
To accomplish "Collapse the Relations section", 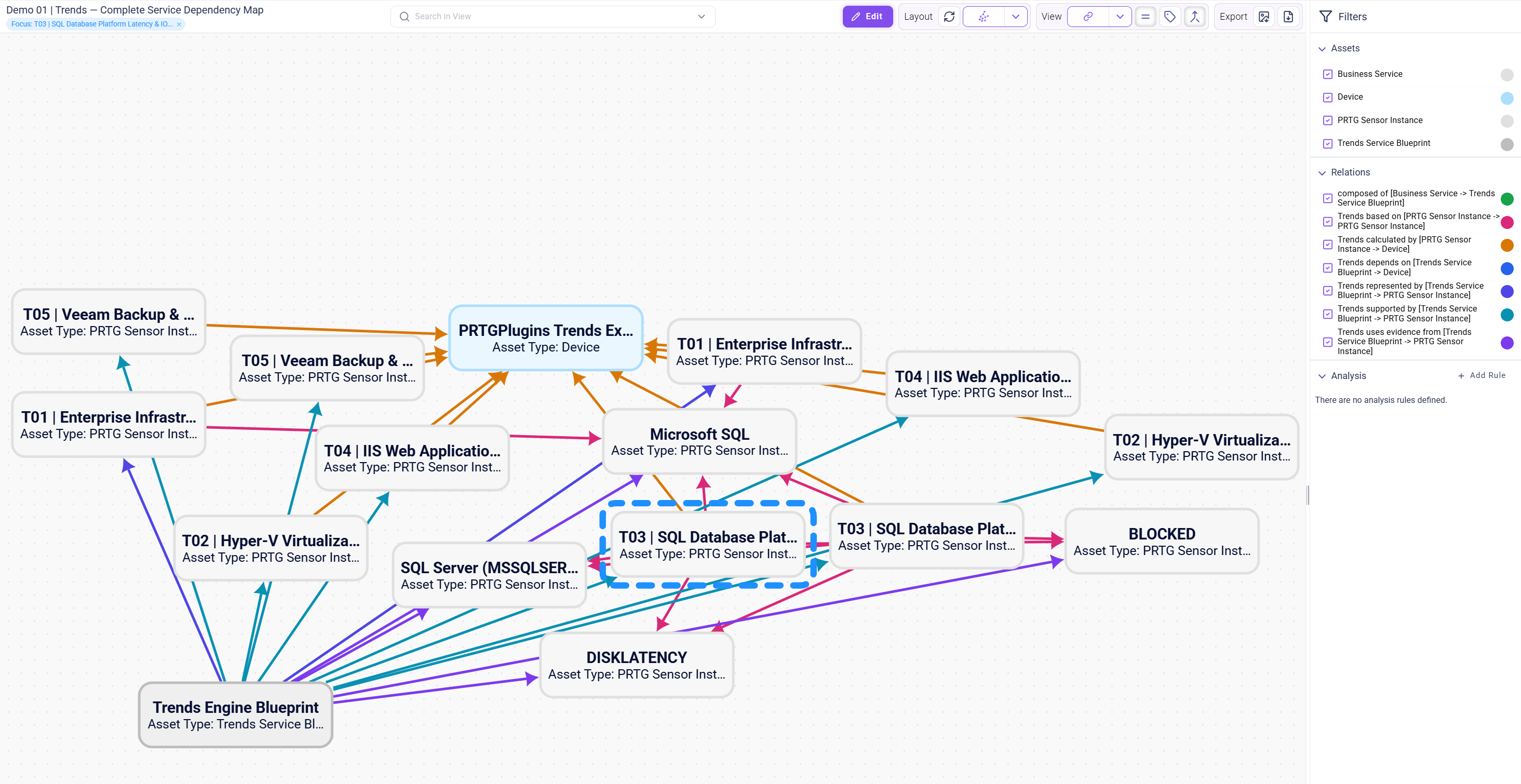I will coord(1322,172).
